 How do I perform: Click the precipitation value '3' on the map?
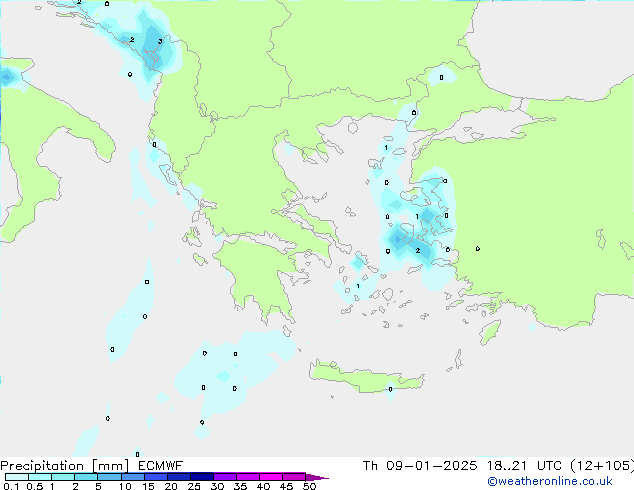160,41
